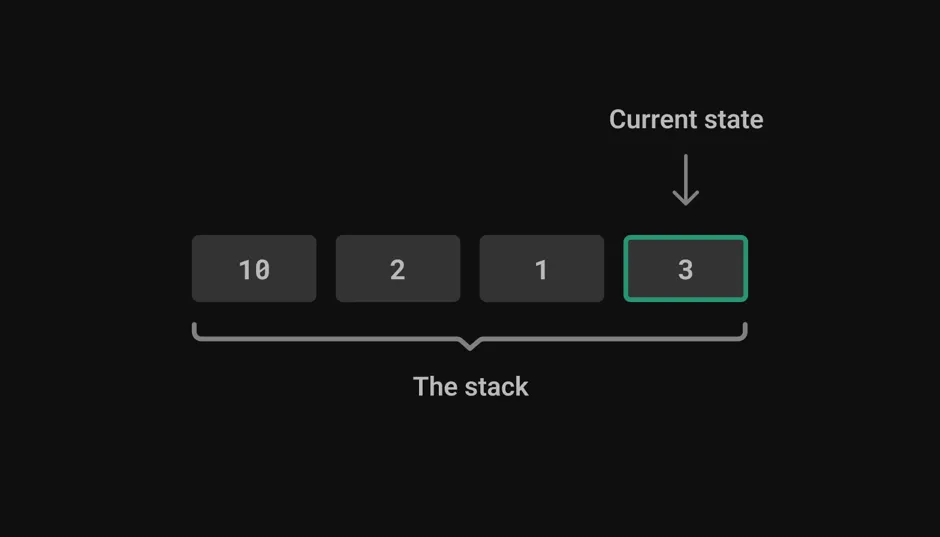Click the right curved end of the brace

[x=744, y=331]
